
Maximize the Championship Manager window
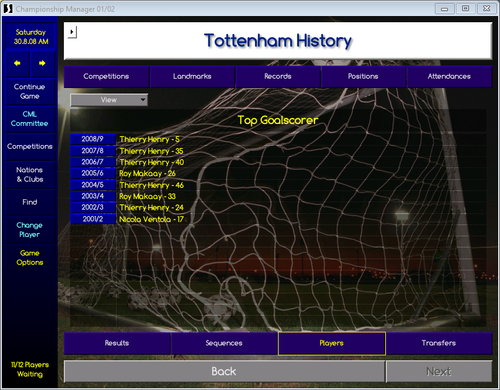pyautogui.click(x=466, y=9)
